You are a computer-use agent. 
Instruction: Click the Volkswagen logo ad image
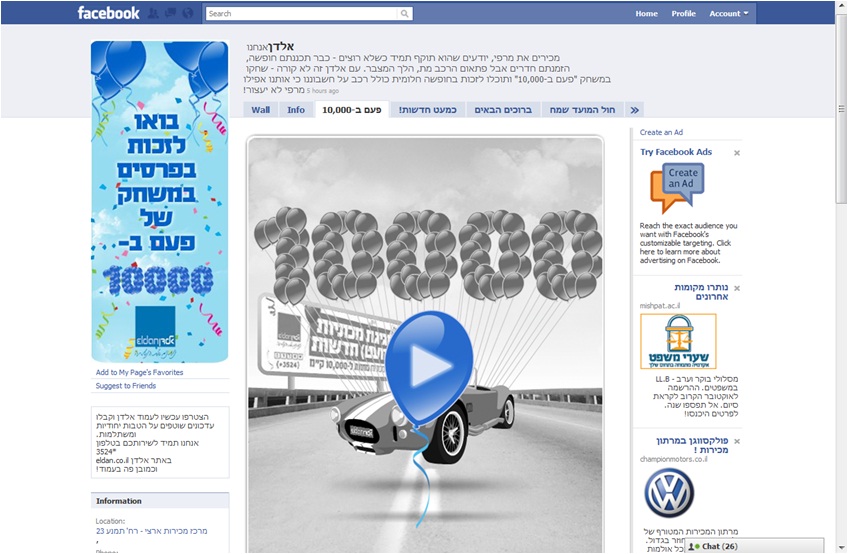tap(668, 494)
